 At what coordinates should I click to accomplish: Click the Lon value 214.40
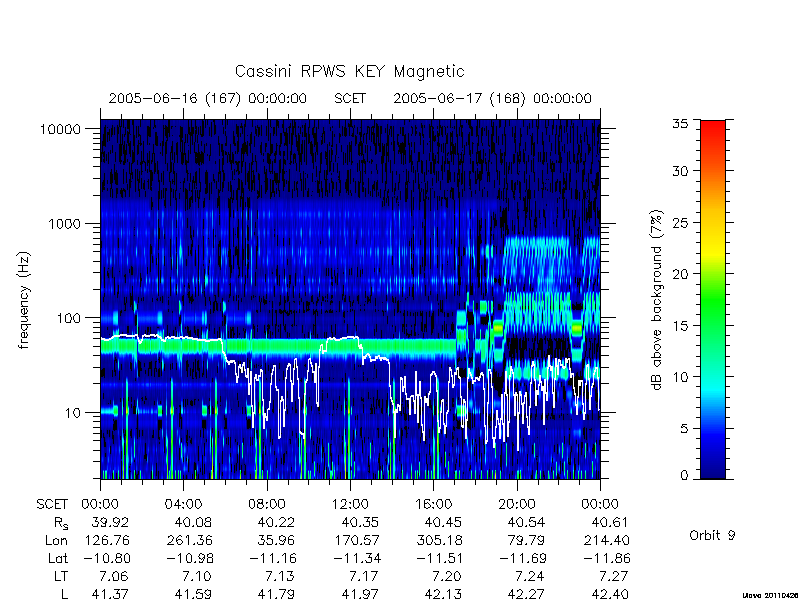(x=606, y=540)
